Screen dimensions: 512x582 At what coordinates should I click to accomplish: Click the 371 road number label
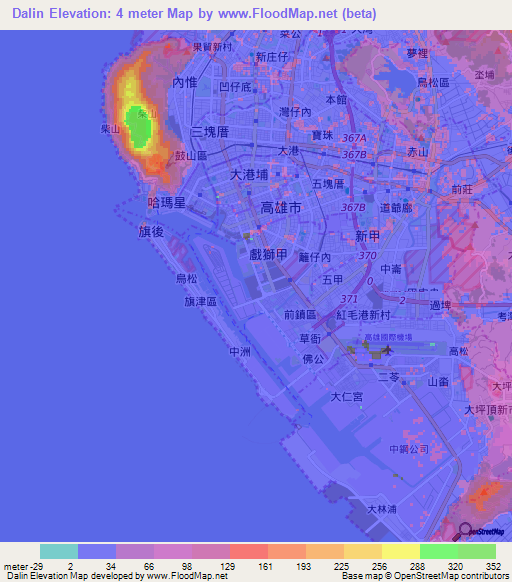tap(349, 299)
